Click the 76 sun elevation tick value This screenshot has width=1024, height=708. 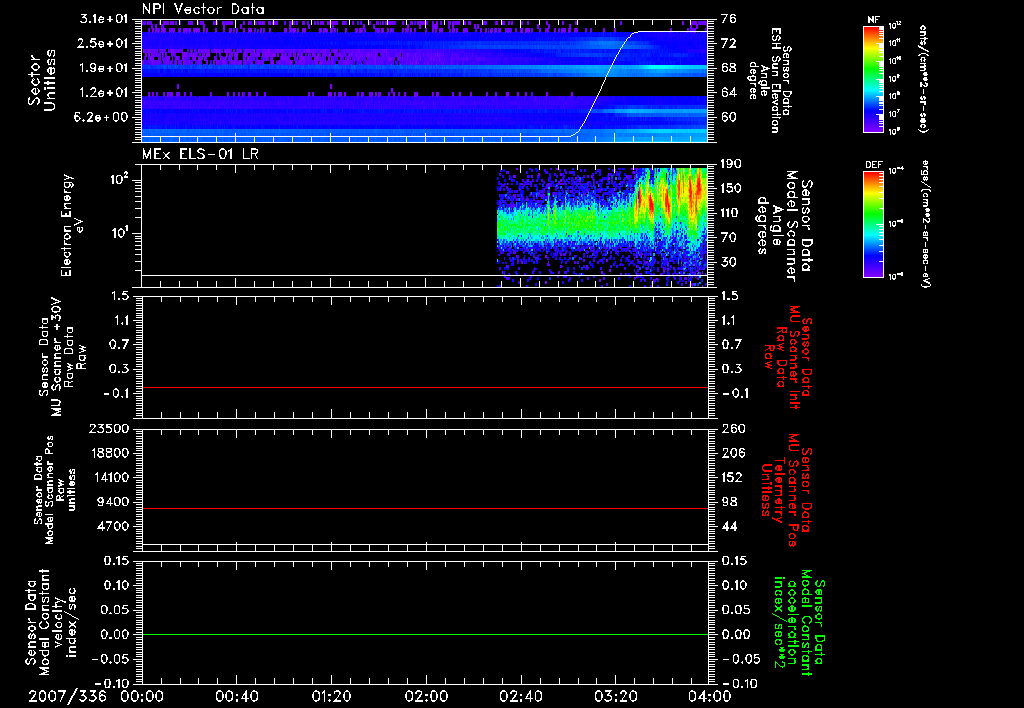click(729, 18)
